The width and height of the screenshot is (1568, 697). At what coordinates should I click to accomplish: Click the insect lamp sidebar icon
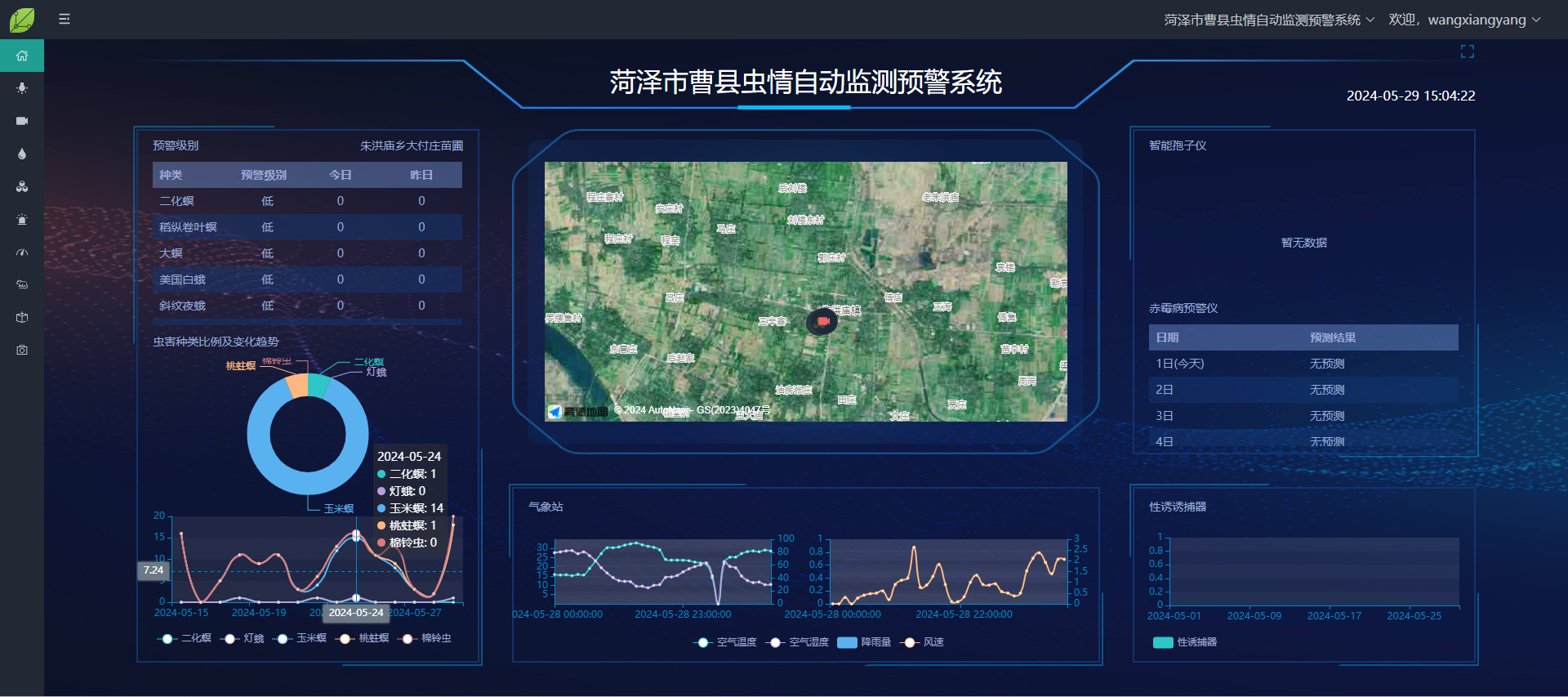pos(22,88)
